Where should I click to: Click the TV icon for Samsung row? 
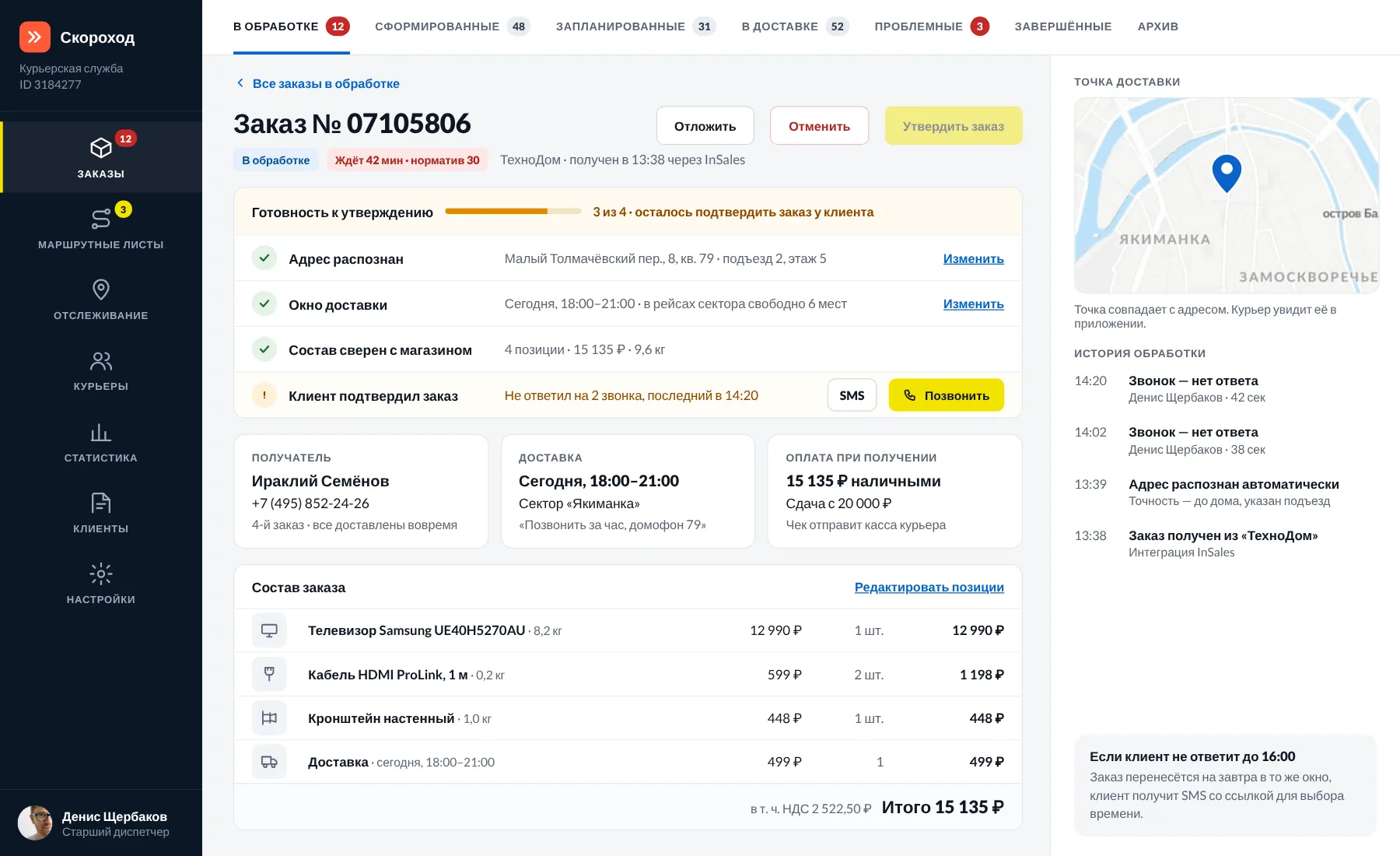(x=269, y=630)
